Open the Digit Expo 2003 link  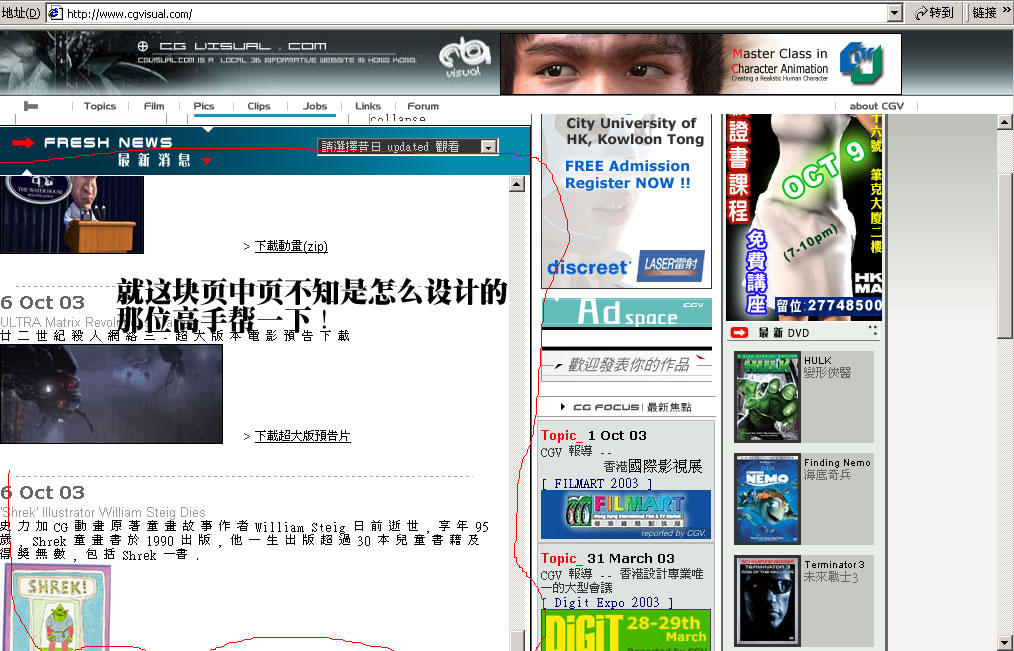click(607, 603)
